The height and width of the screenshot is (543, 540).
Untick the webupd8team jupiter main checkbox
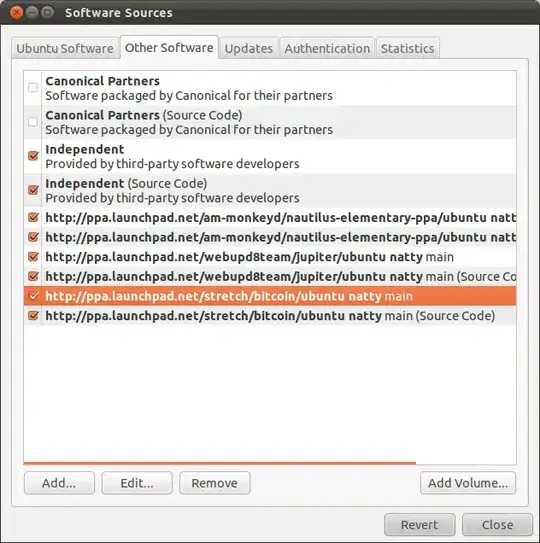point(33,257)
